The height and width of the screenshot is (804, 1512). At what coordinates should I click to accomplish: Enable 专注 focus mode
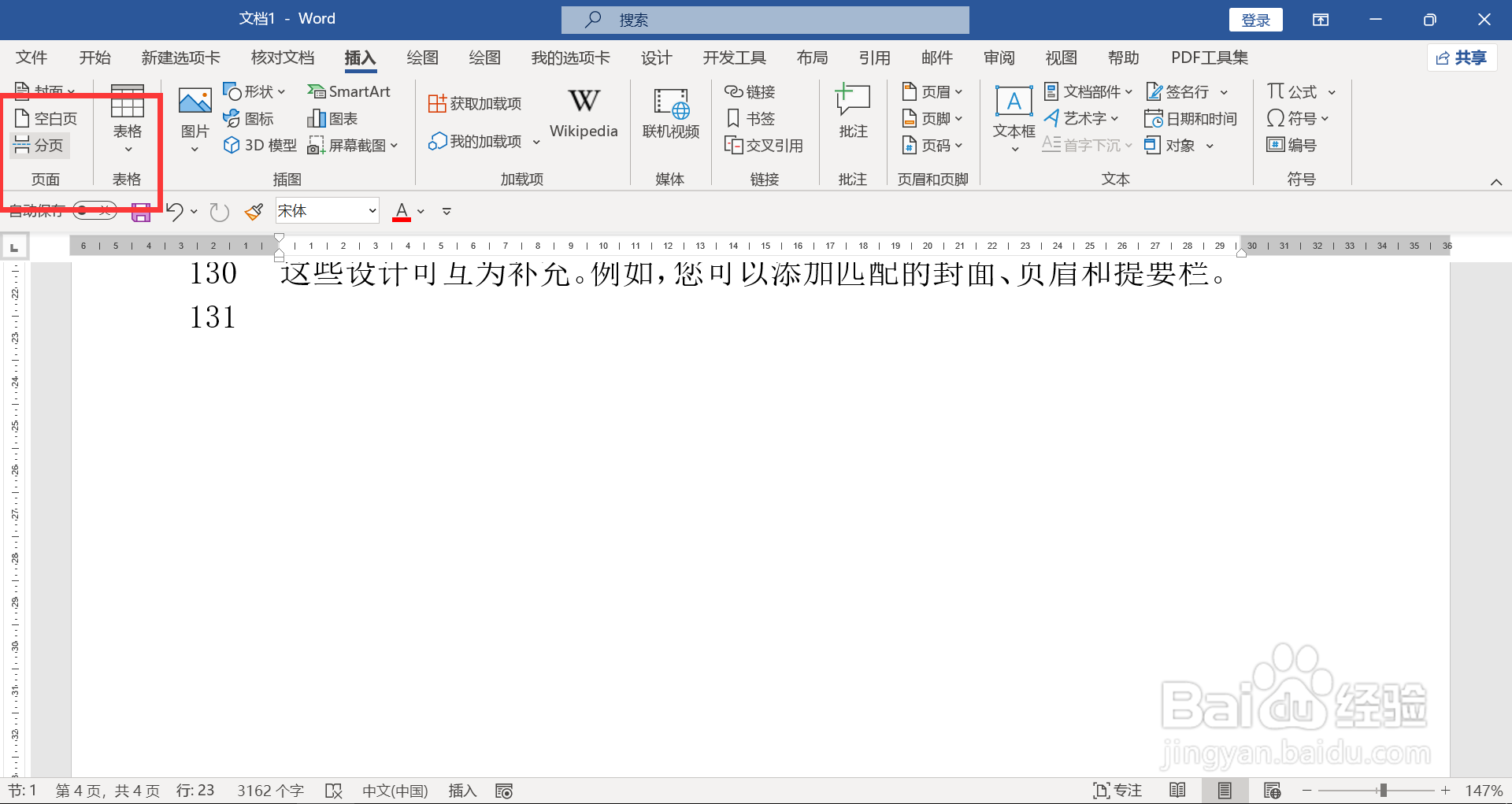point(1117,791)
